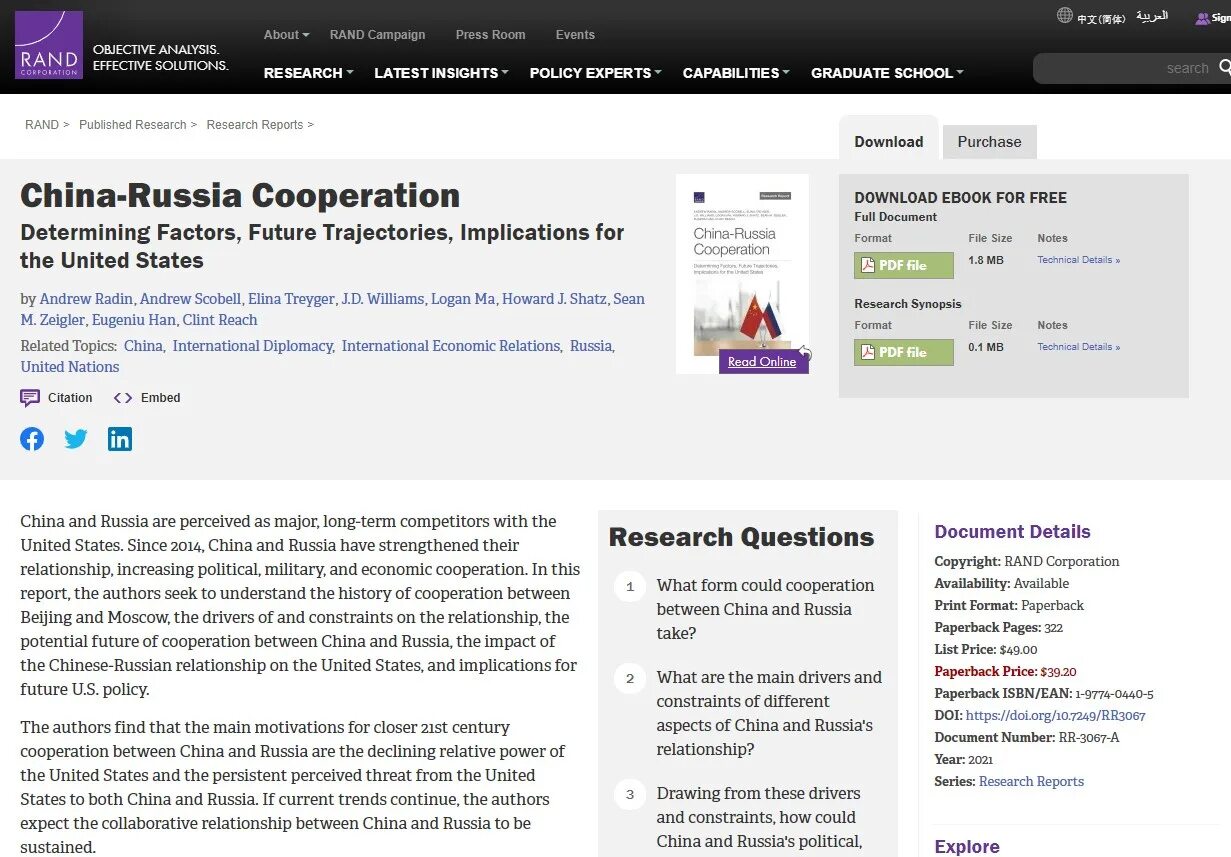Expand the CAPABILITIES menu

(736, 73)
